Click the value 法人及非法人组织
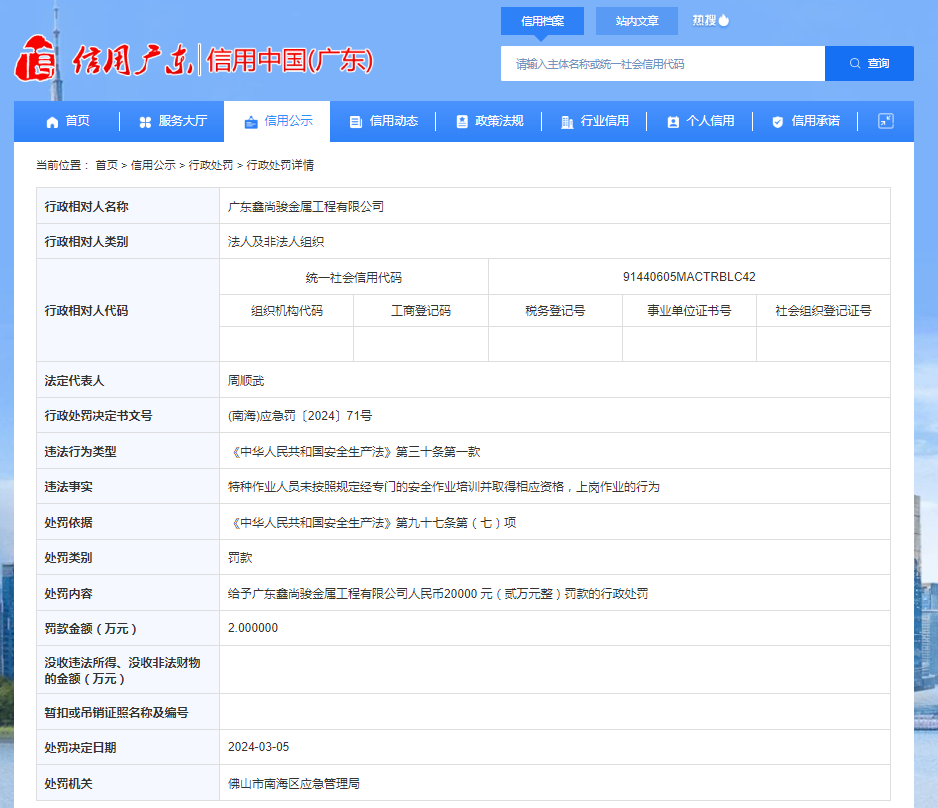This screenshot has height=808, width=938. 276,242
